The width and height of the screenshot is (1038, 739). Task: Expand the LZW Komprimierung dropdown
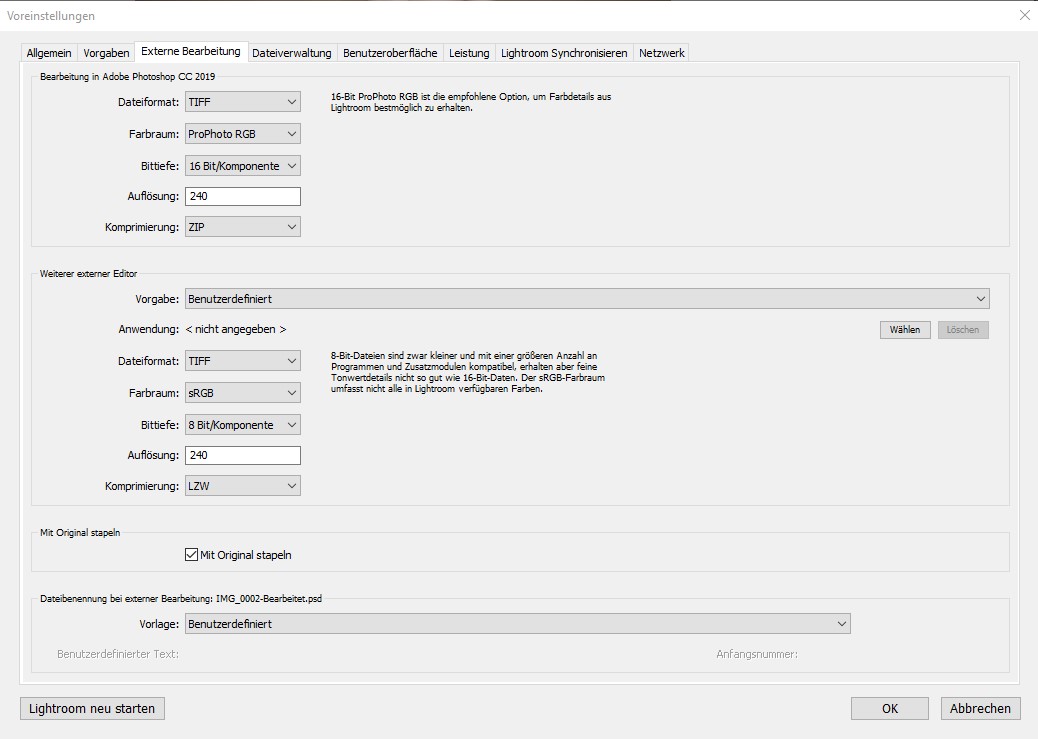(x=243, y=486)
